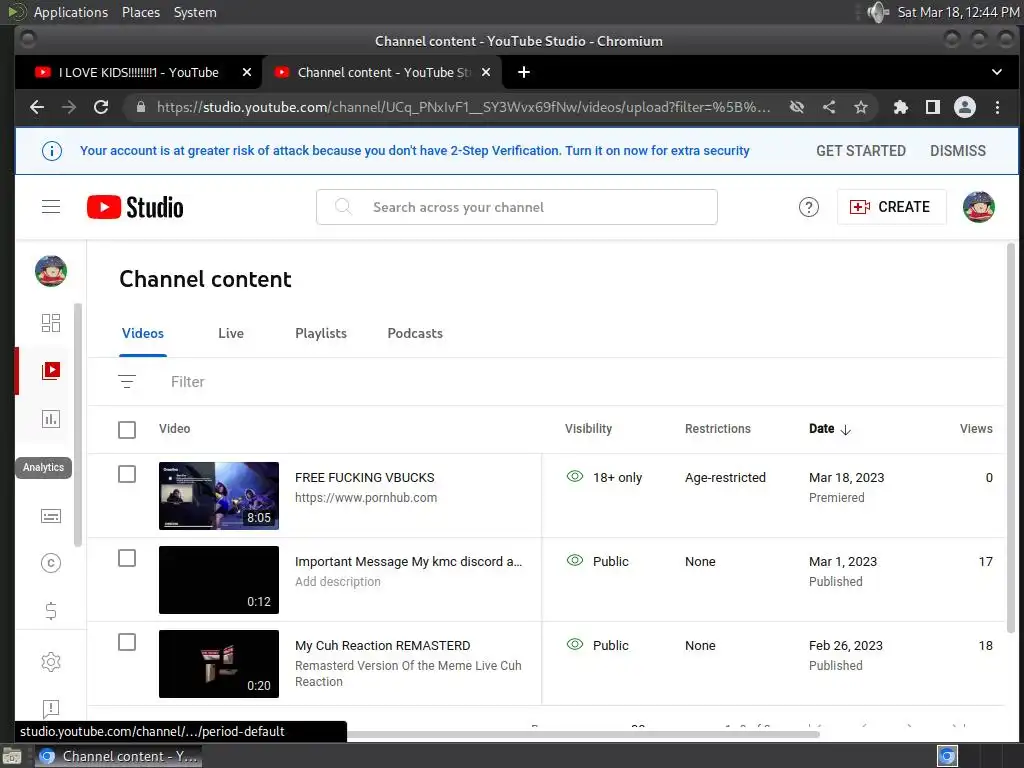Click GET STARTED for 2-Step Verification

(x=861, y=151)
